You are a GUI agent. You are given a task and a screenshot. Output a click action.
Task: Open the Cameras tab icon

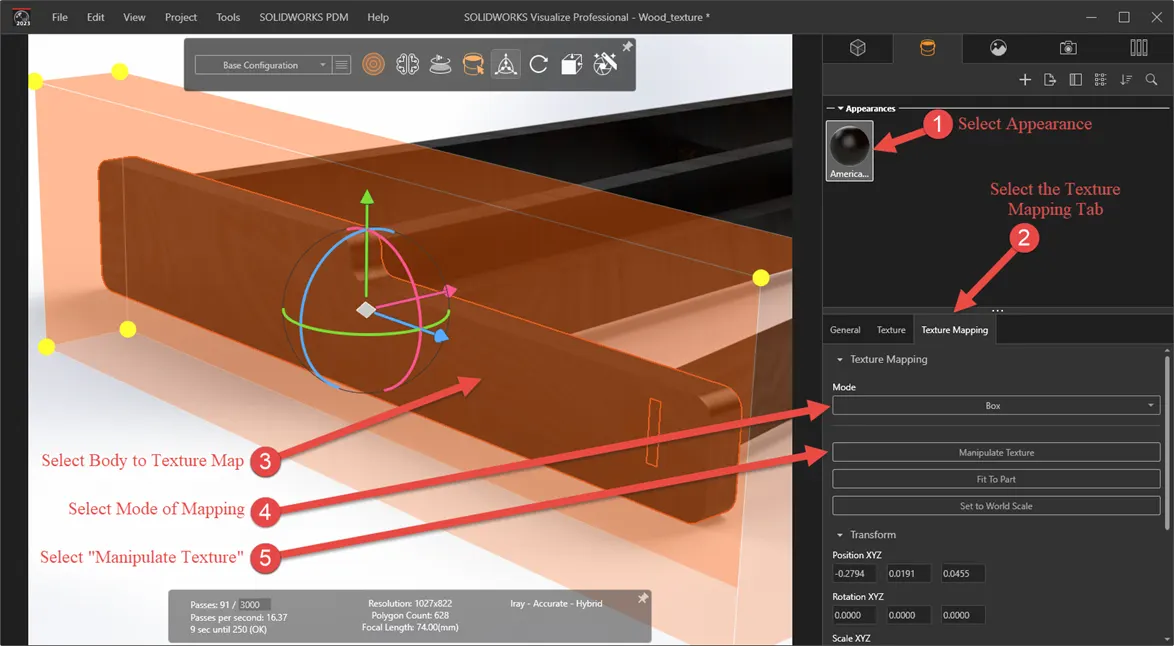click(1068, 48)
